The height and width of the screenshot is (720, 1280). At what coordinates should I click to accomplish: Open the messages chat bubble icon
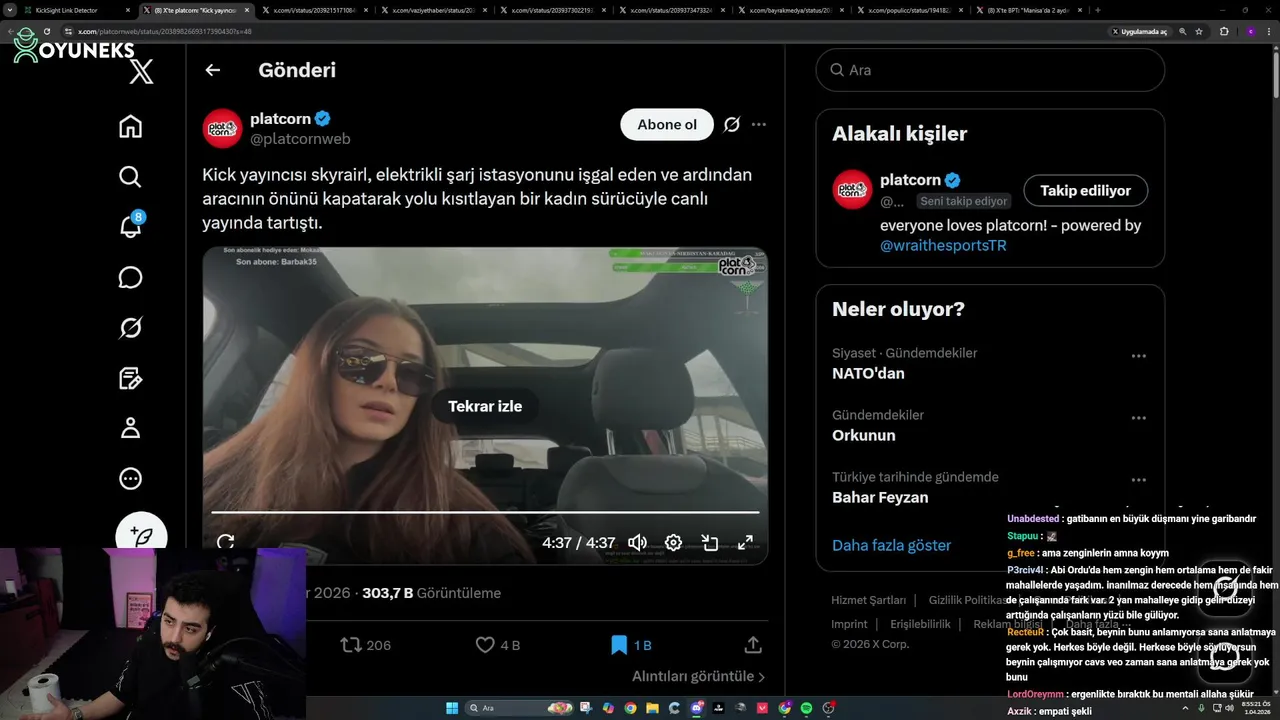tap(130, 277)
